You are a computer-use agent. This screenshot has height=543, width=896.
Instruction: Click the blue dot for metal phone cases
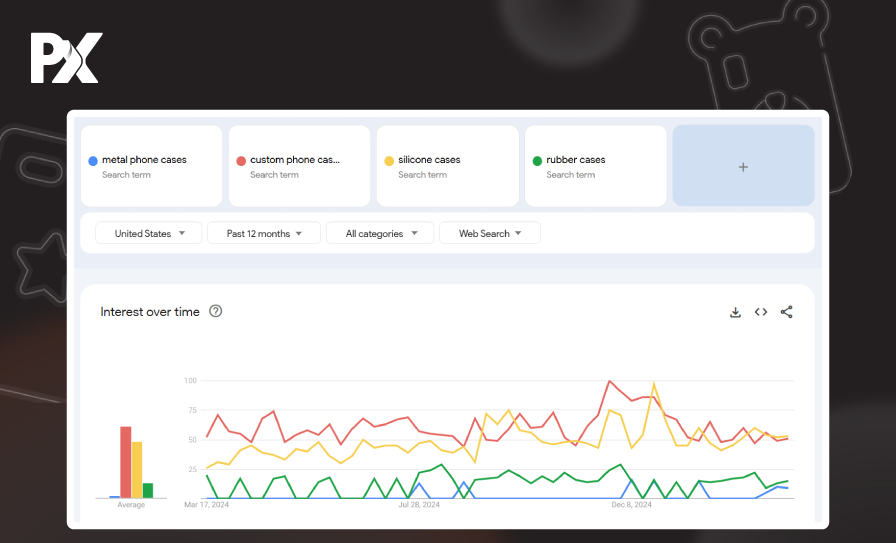pyautogui.click(x=93, y=160)
